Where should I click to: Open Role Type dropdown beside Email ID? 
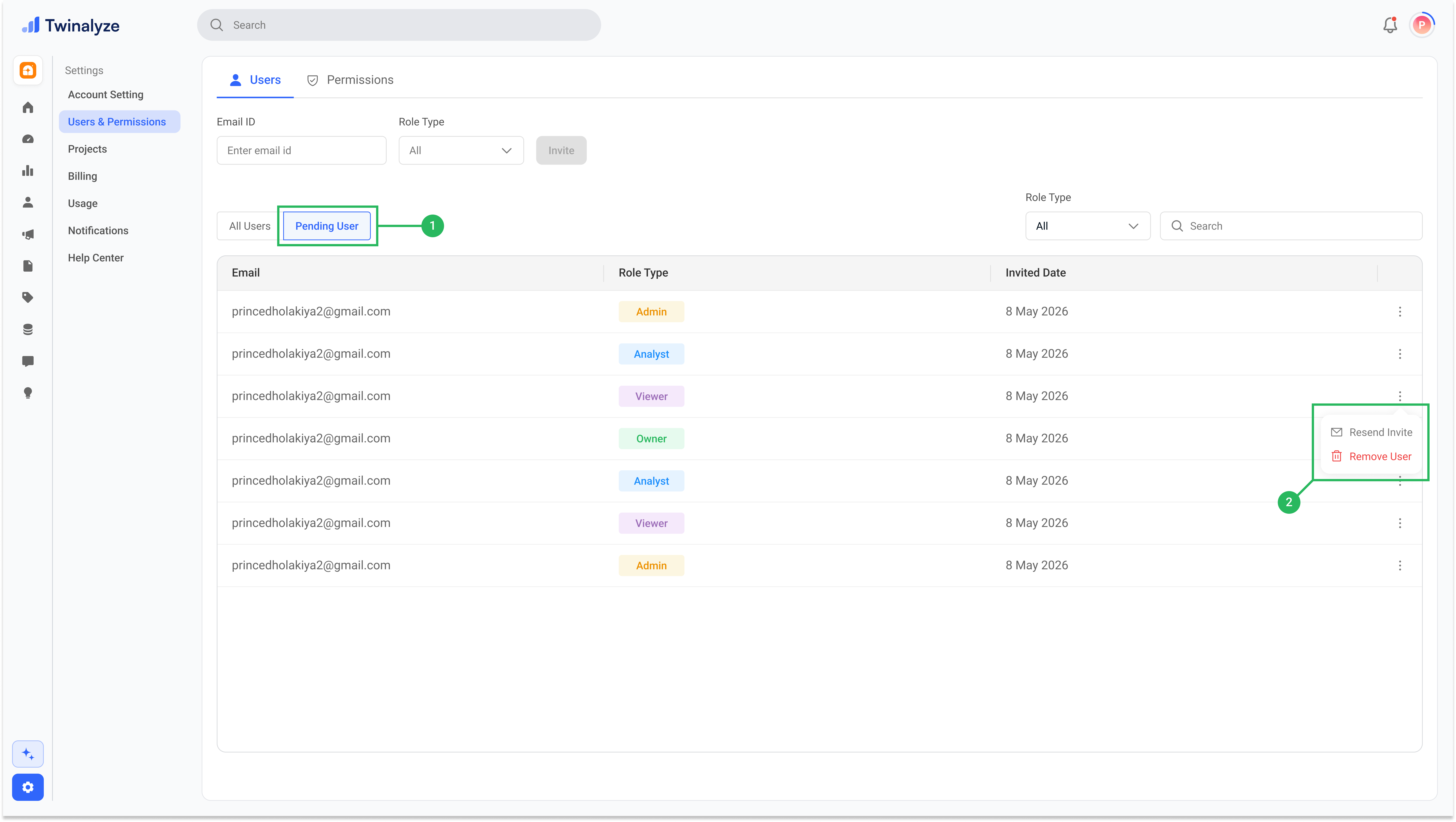[461, 150]
